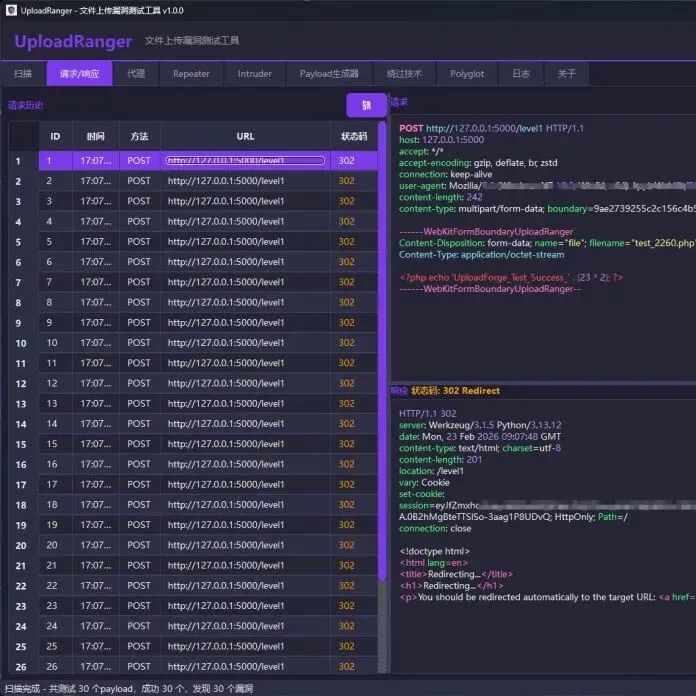The image size is (696, 696).
Task: Select the 请求/响应 tab
Action: click(x=79, y=74)
